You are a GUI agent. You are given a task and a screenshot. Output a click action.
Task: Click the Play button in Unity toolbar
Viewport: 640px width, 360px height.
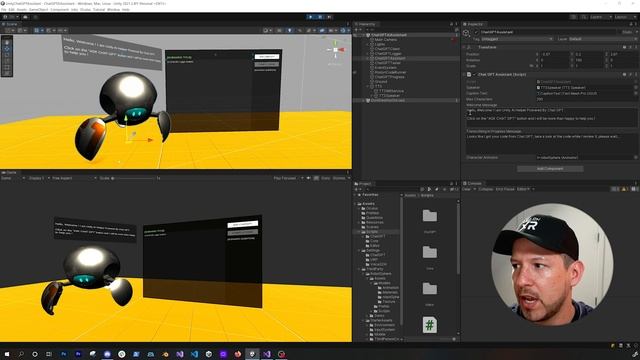311,17
